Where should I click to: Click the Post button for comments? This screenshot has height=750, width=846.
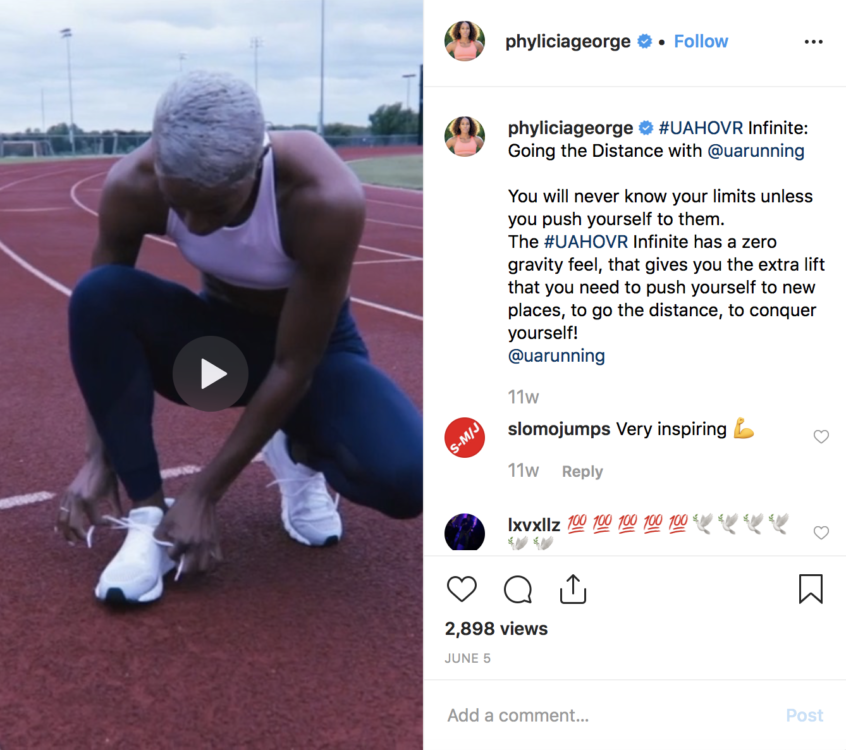click(x=804, y=715)
